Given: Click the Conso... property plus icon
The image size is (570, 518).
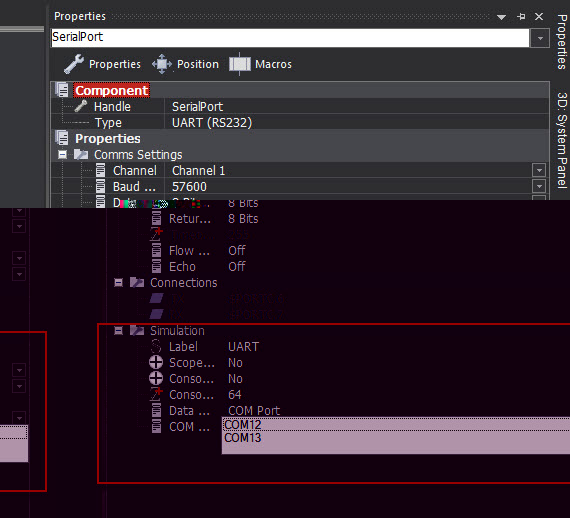Looking at the screenshot, I should (x=156, y=378).
